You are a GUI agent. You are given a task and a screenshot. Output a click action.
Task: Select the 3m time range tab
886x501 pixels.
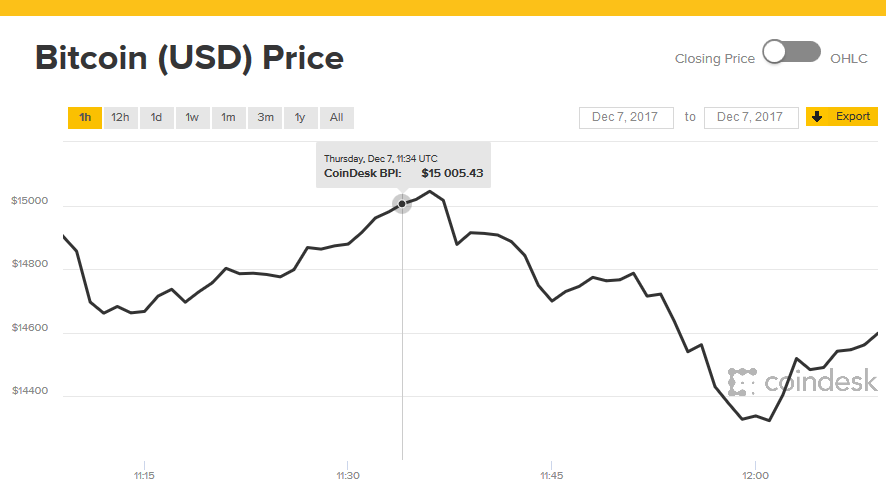coord(265,118)
